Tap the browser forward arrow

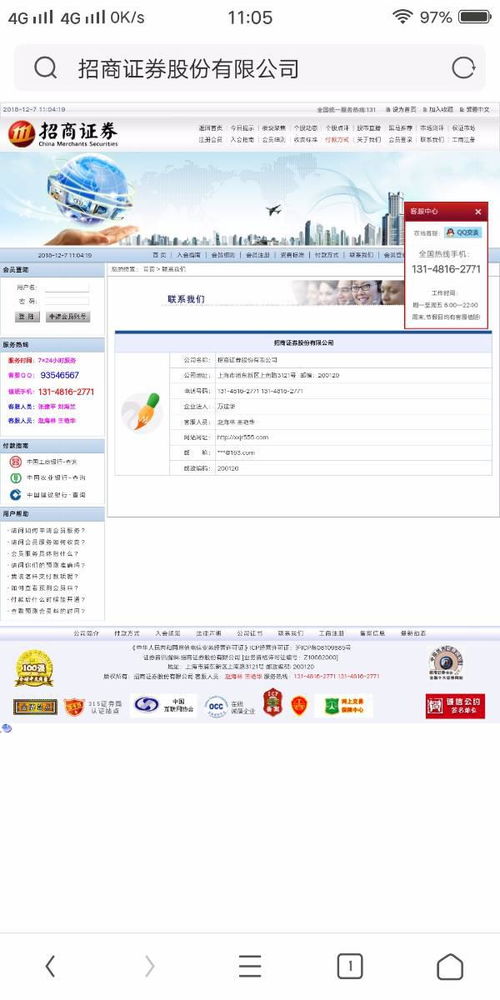tap(150, 966)
